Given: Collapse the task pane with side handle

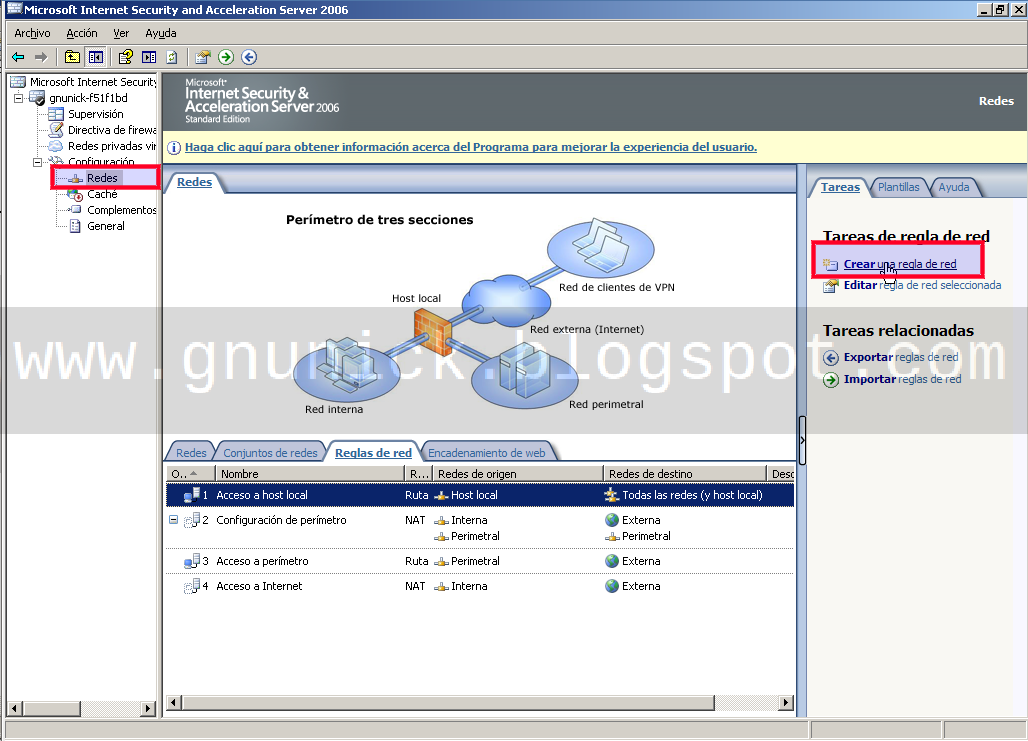Looking at the screenshot, I should [802, 440].
